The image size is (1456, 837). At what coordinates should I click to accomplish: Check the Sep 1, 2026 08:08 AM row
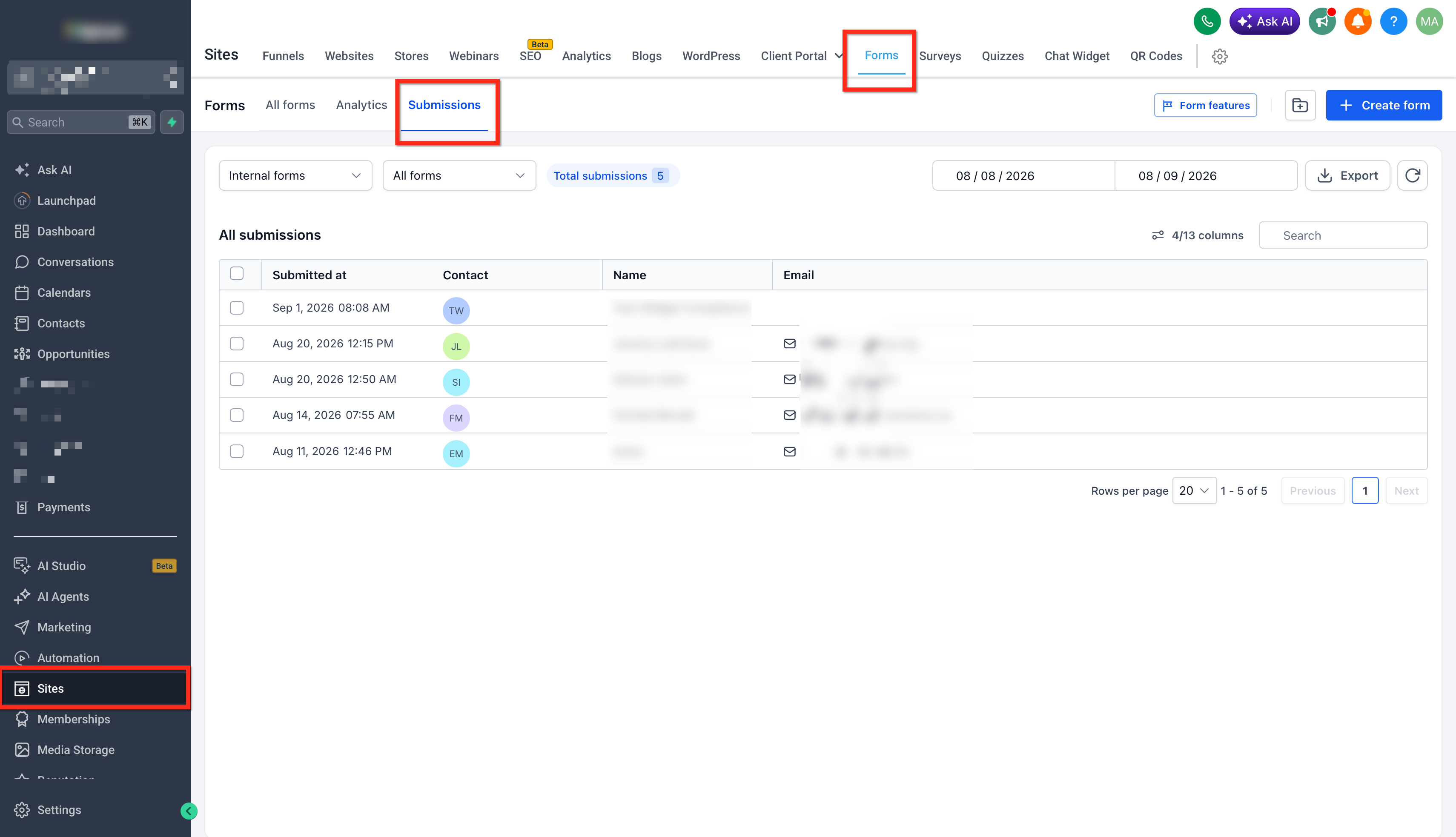(x=236, y=307)
